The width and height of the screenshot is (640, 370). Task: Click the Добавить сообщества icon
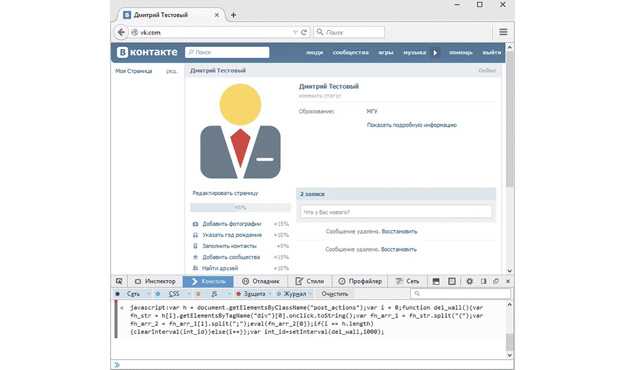coord(196,257)
